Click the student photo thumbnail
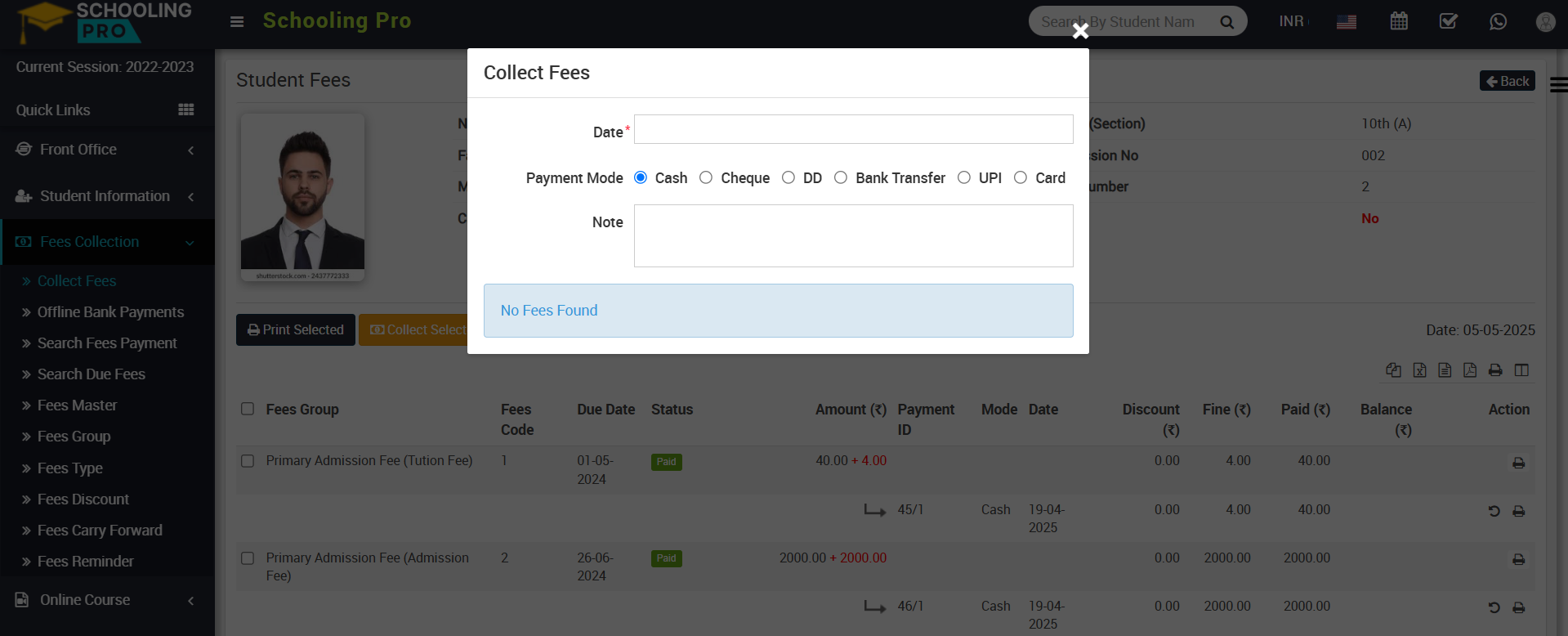Screen dimensions: 1568x636 pos(302,197)
